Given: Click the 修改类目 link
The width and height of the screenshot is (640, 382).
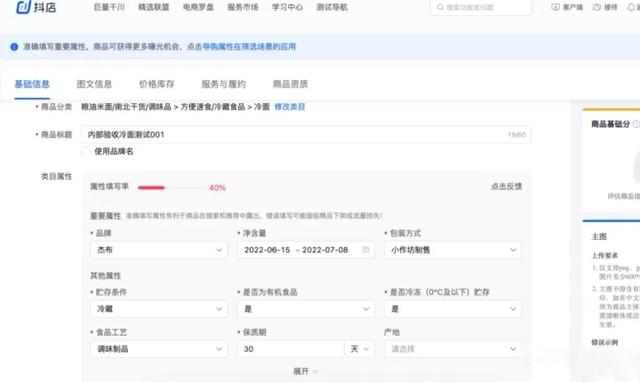Looking at the screenshot, I should coord(290,107).
